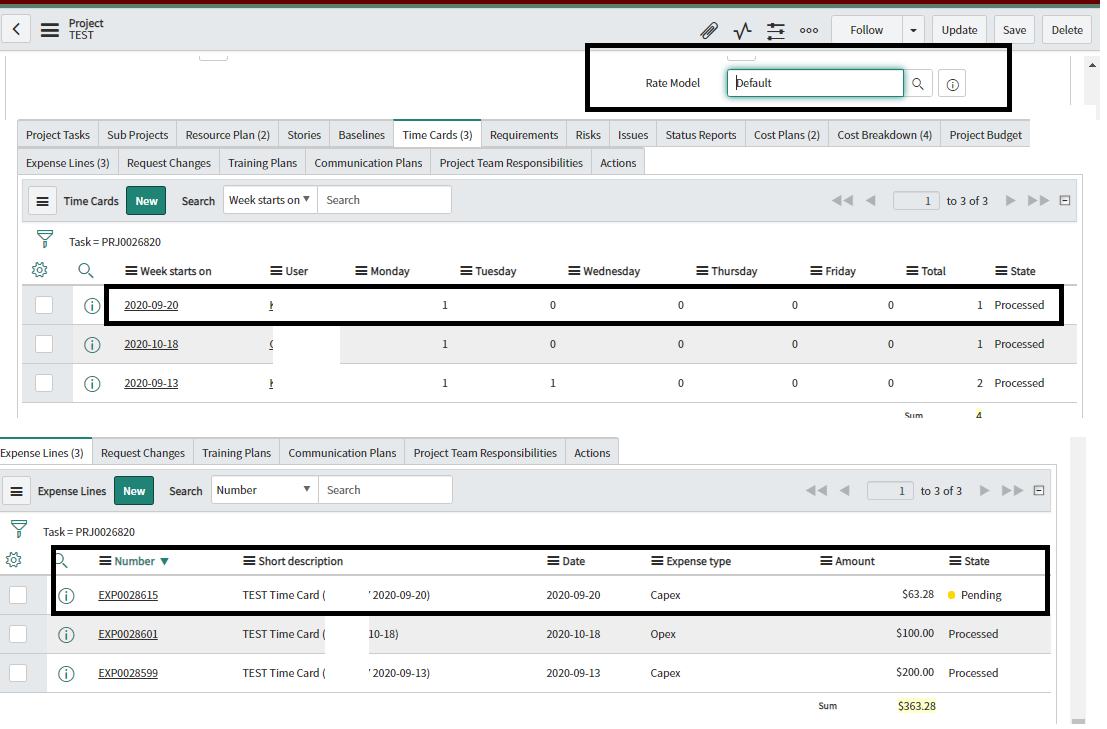Switch to Resource Plan (2) tab
The image size is (1107, 729).
(227, 135)
